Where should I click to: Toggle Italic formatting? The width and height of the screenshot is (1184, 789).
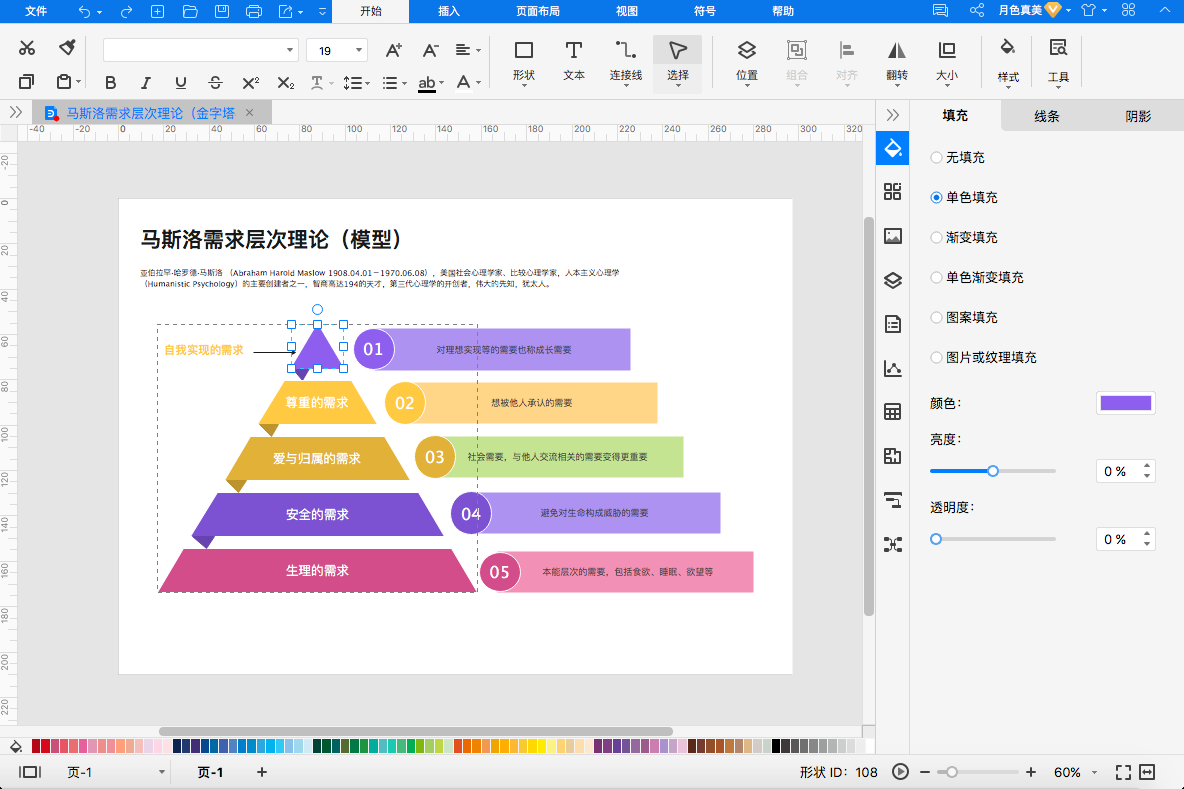pos(146,82)
